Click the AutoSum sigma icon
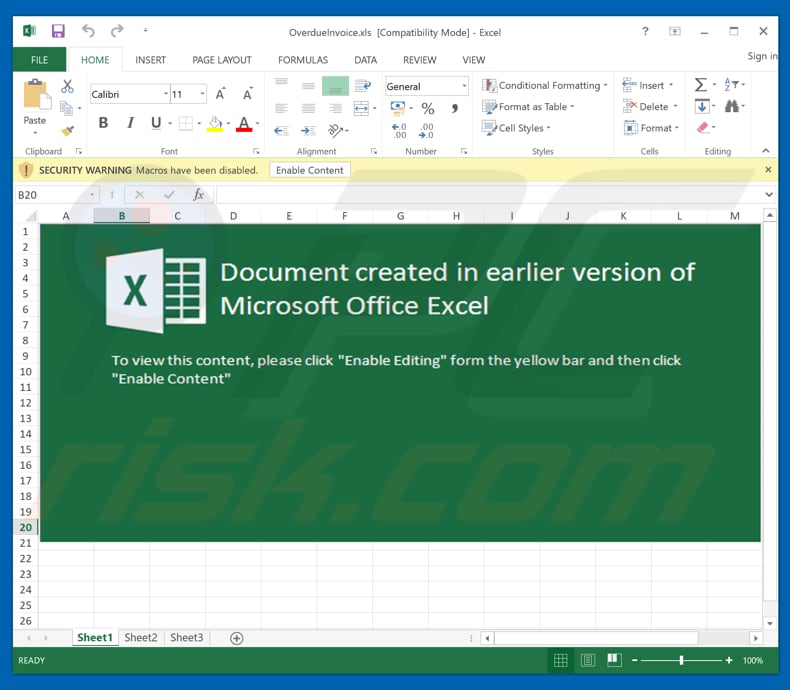The width and height of the screenshot is (790, 690). 701,85
